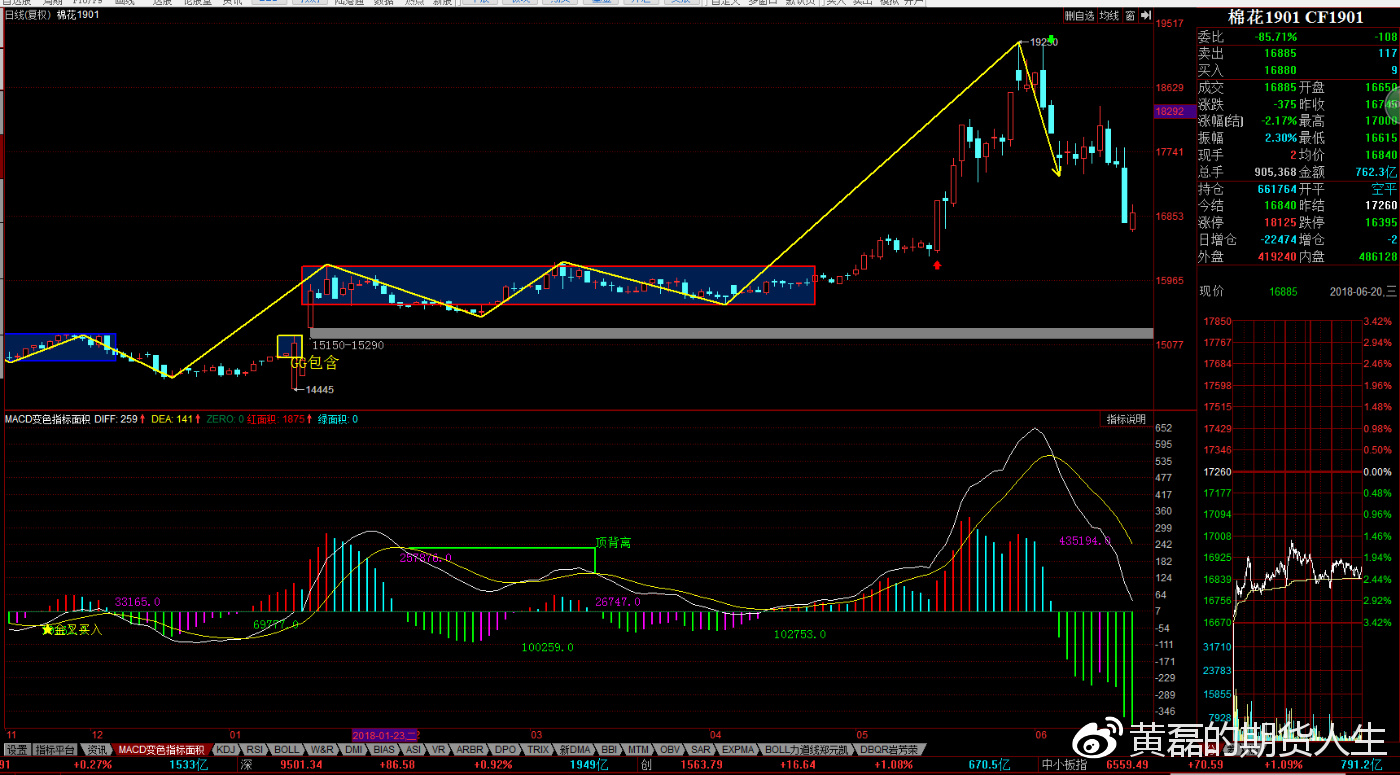The width and height of the screenshot is (1400, 775).
Task: Select the SAR indicator tab
Action: [700, 749]
